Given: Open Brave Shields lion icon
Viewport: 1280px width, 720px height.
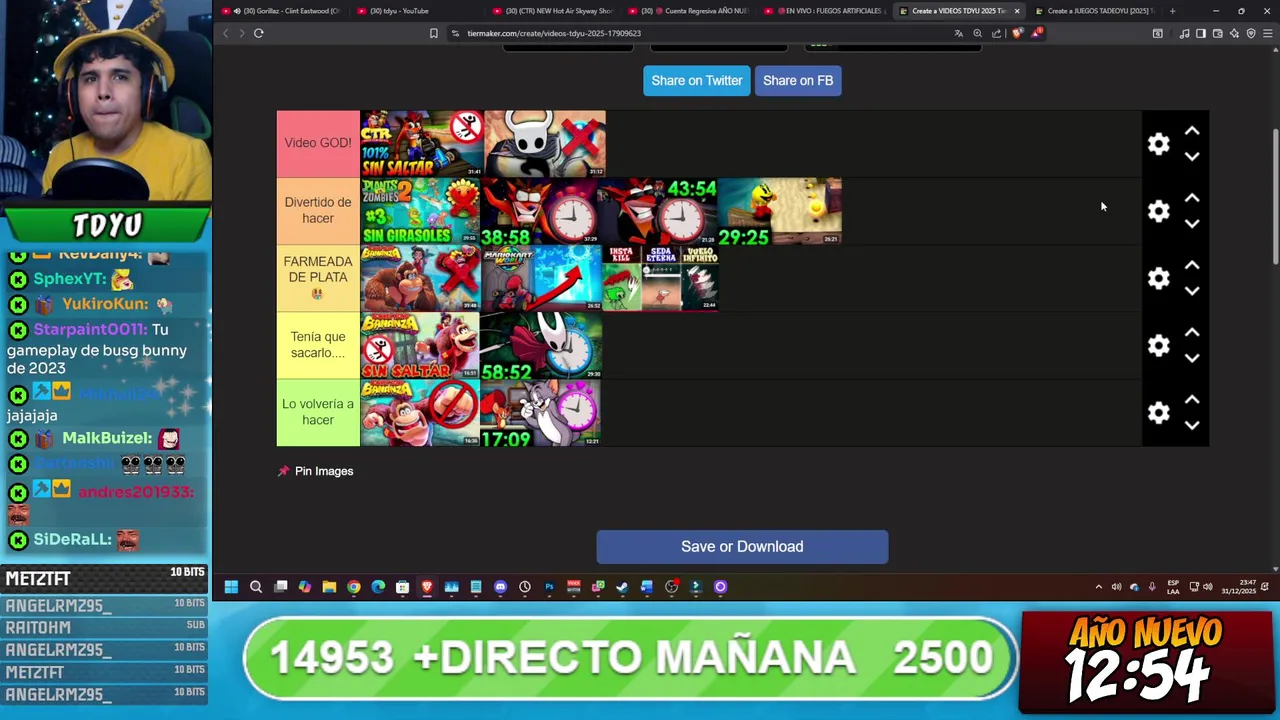Looking at the screenshot, I should 1018,33.
